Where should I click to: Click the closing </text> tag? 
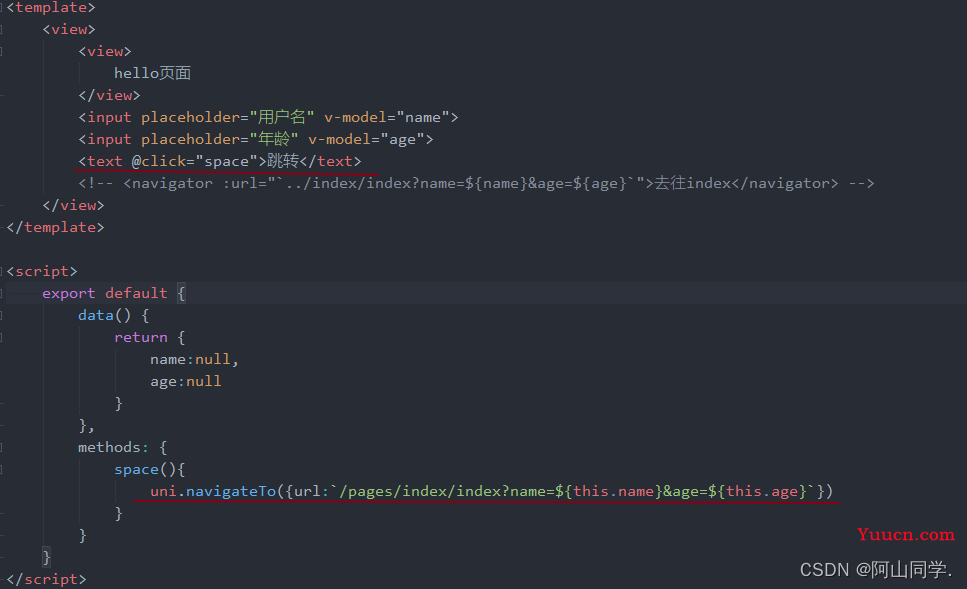click(331, 162)
